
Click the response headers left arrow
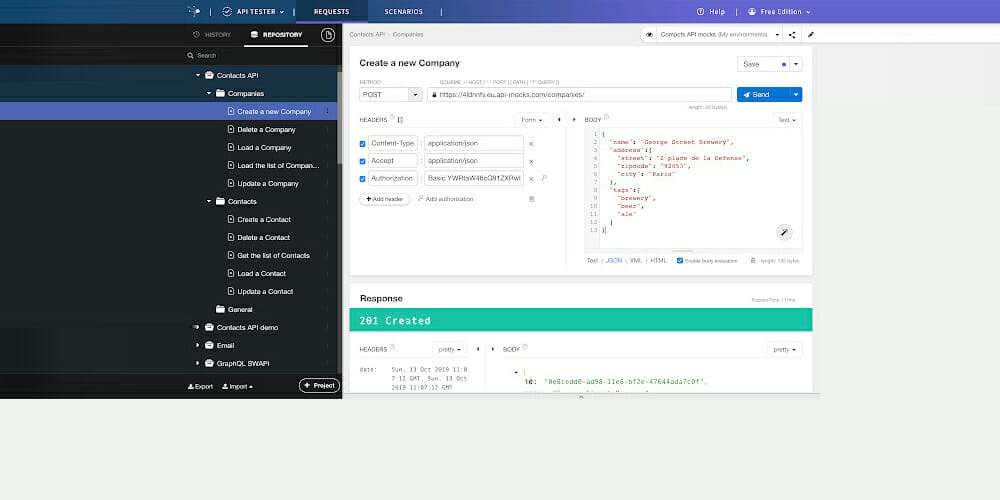point(478,349)
